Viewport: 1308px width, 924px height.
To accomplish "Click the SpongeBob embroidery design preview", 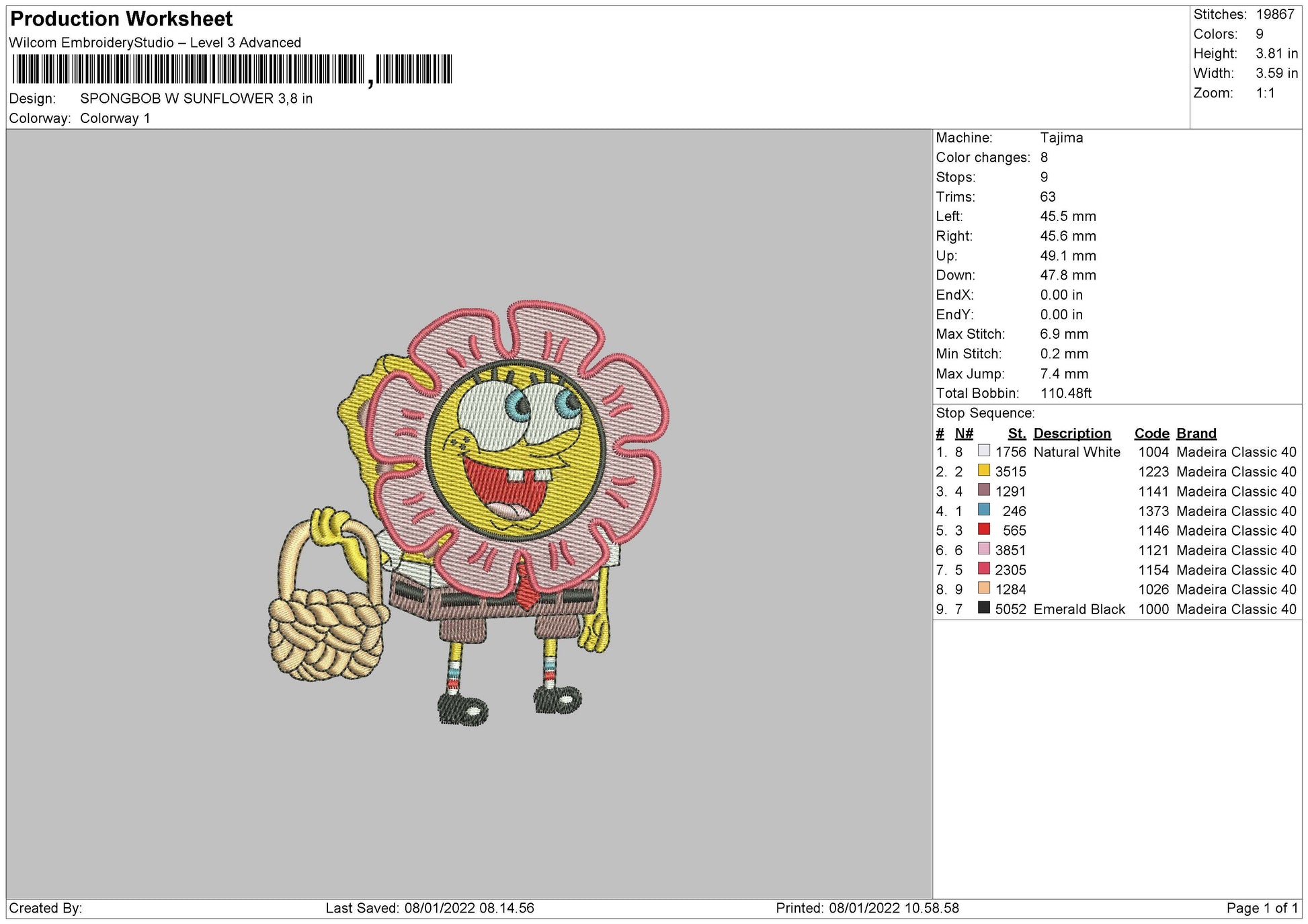I will [468, 513].
